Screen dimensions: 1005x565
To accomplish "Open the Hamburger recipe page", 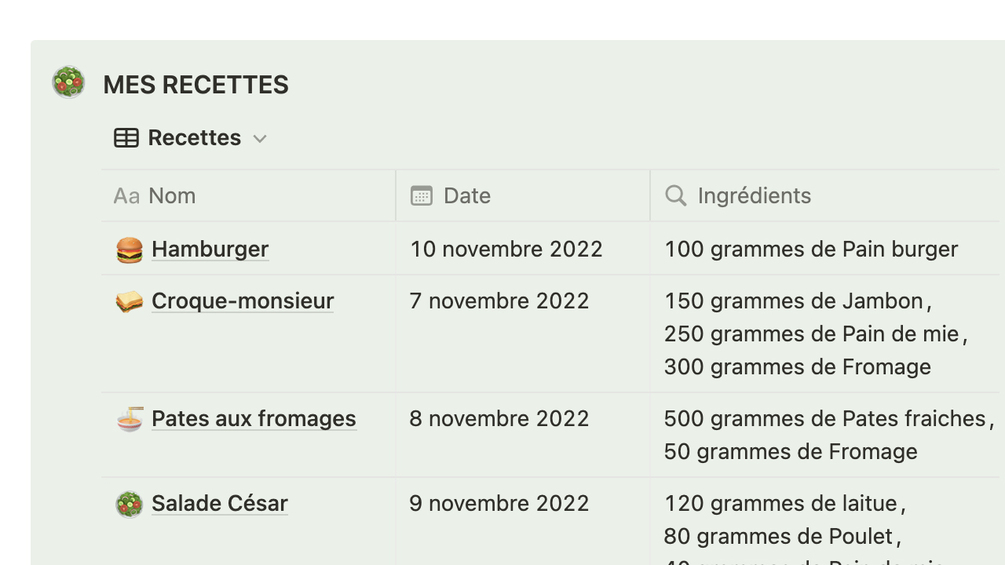I will coord(210,249).
